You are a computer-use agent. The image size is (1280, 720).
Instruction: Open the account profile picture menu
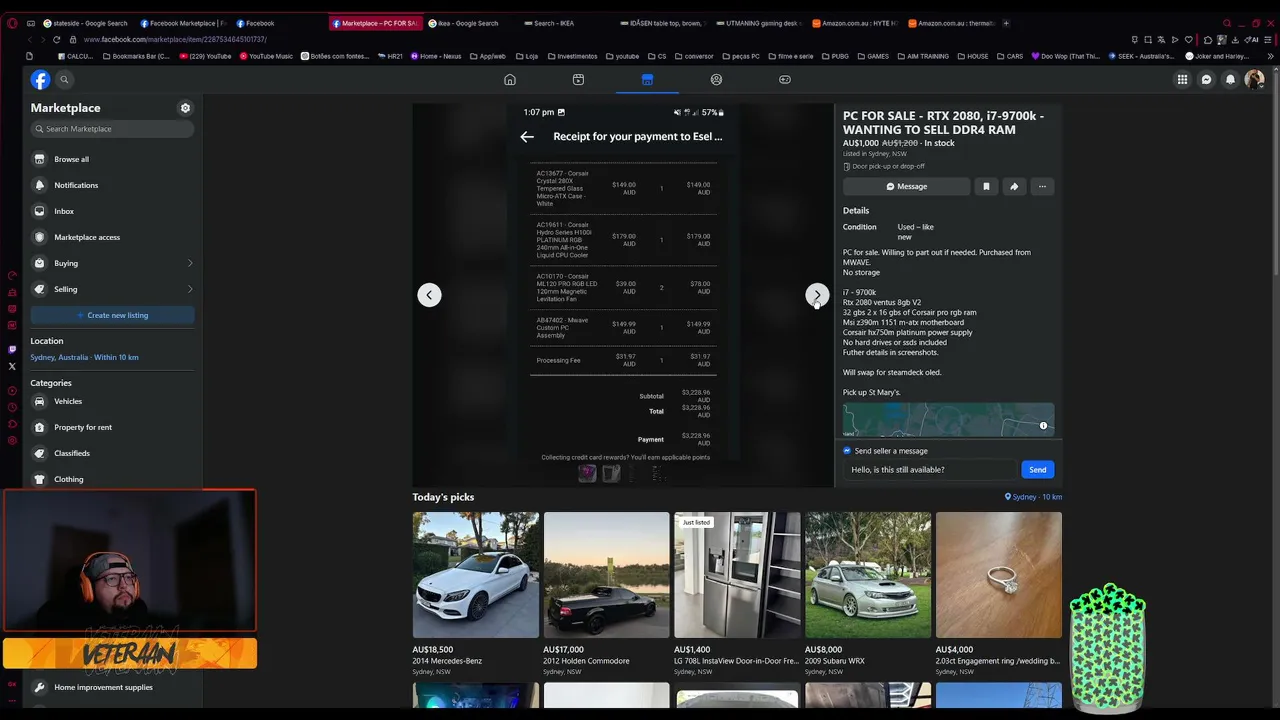tap(1254, 80)
